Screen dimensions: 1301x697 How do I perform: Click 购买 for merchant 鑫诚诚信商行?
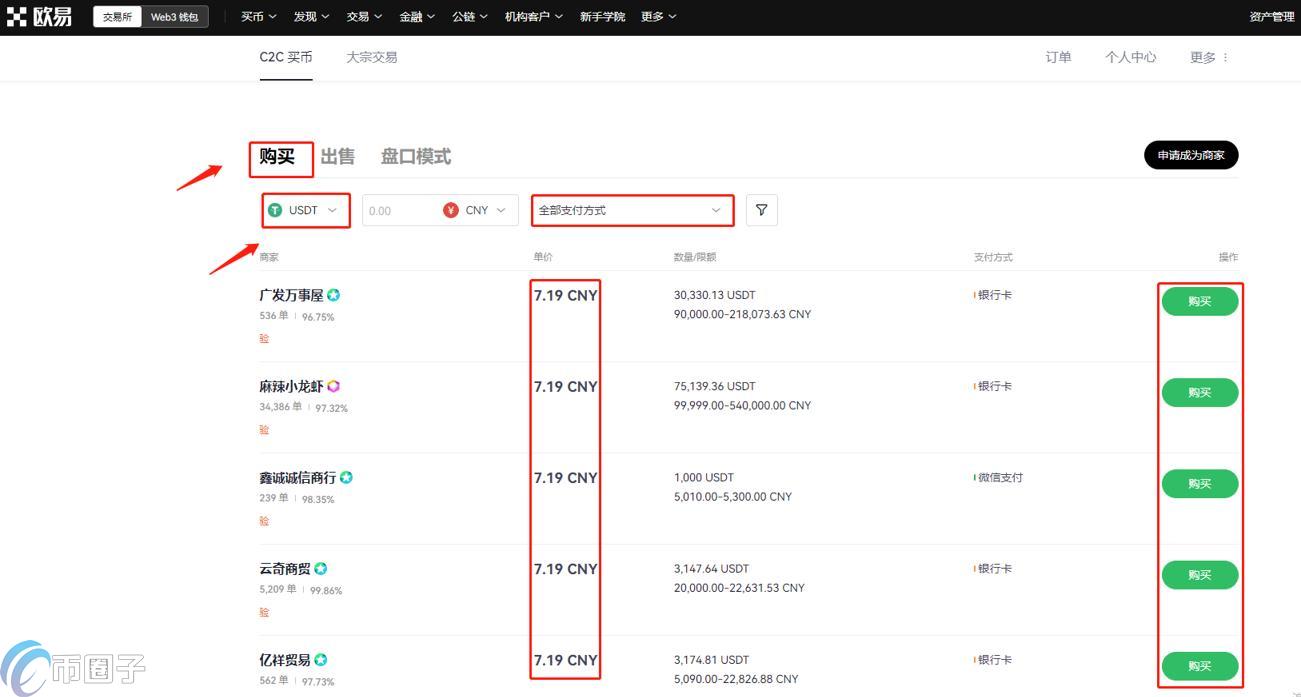pos(1199,483)
